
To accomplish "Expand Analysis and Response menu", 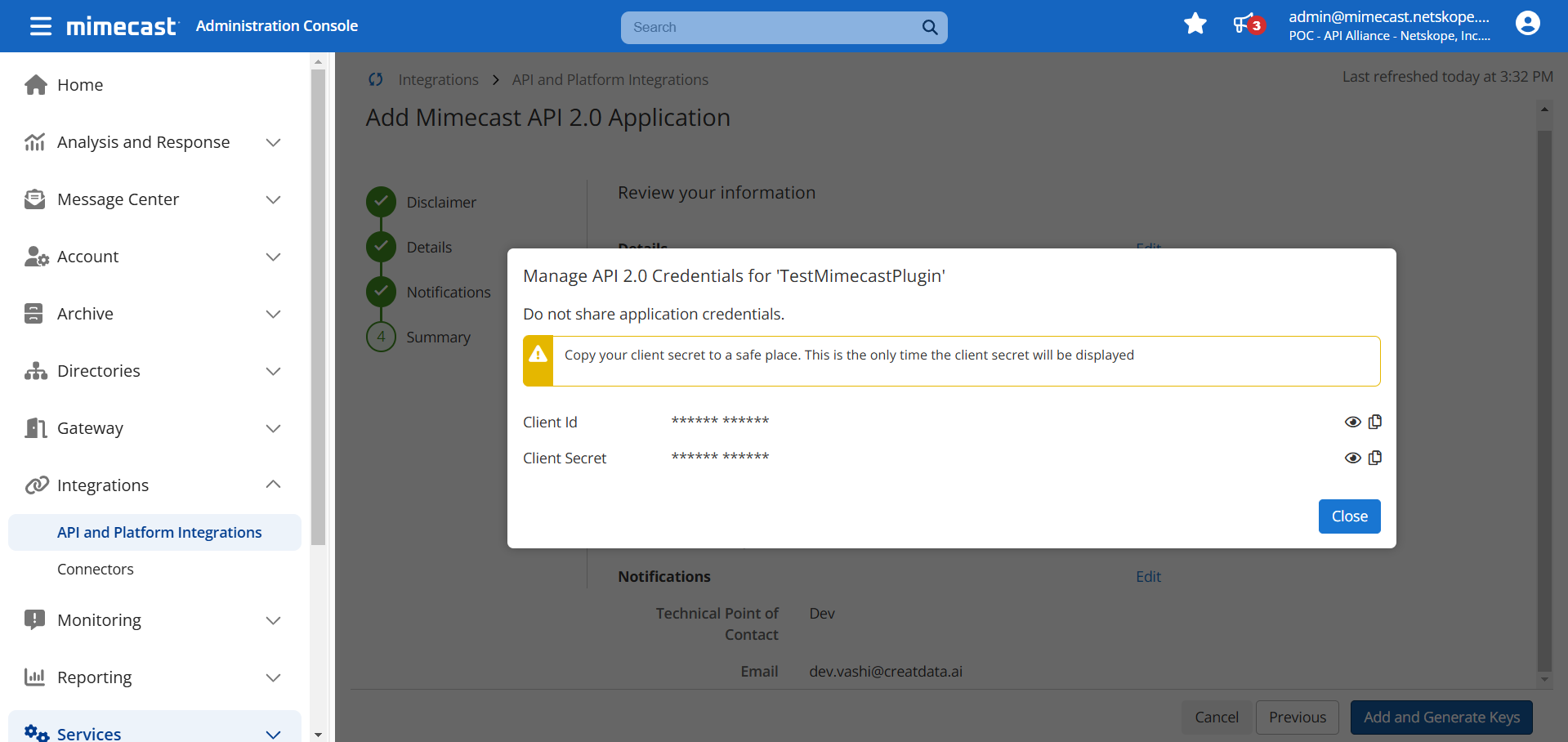I will click(x=274, y=142).
